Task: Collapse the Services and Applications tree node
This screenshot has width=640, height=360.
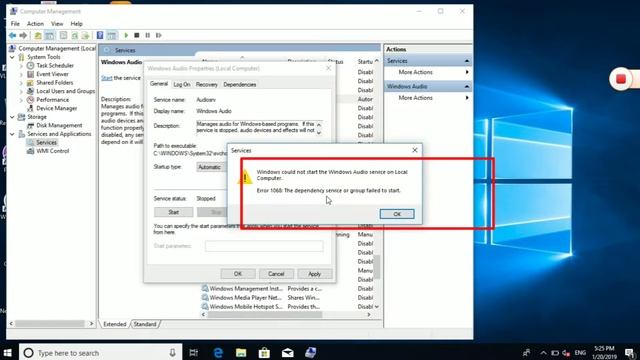Action: tap(12, 134)
